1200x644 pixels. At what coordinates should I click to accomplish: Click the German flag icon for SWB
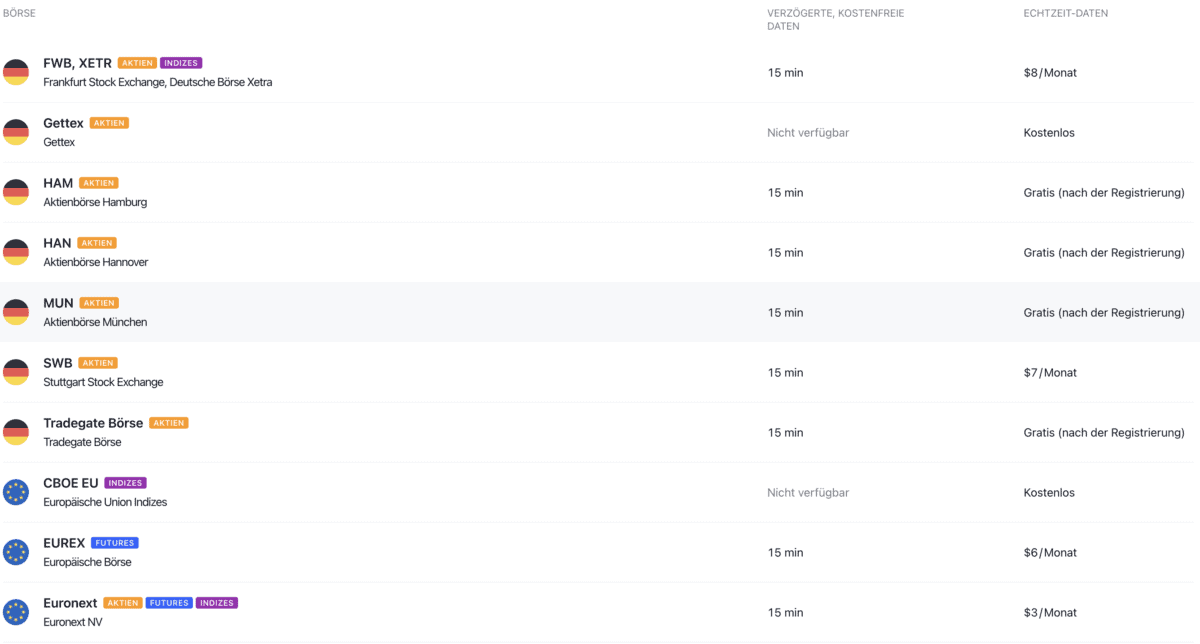point(16,372)
